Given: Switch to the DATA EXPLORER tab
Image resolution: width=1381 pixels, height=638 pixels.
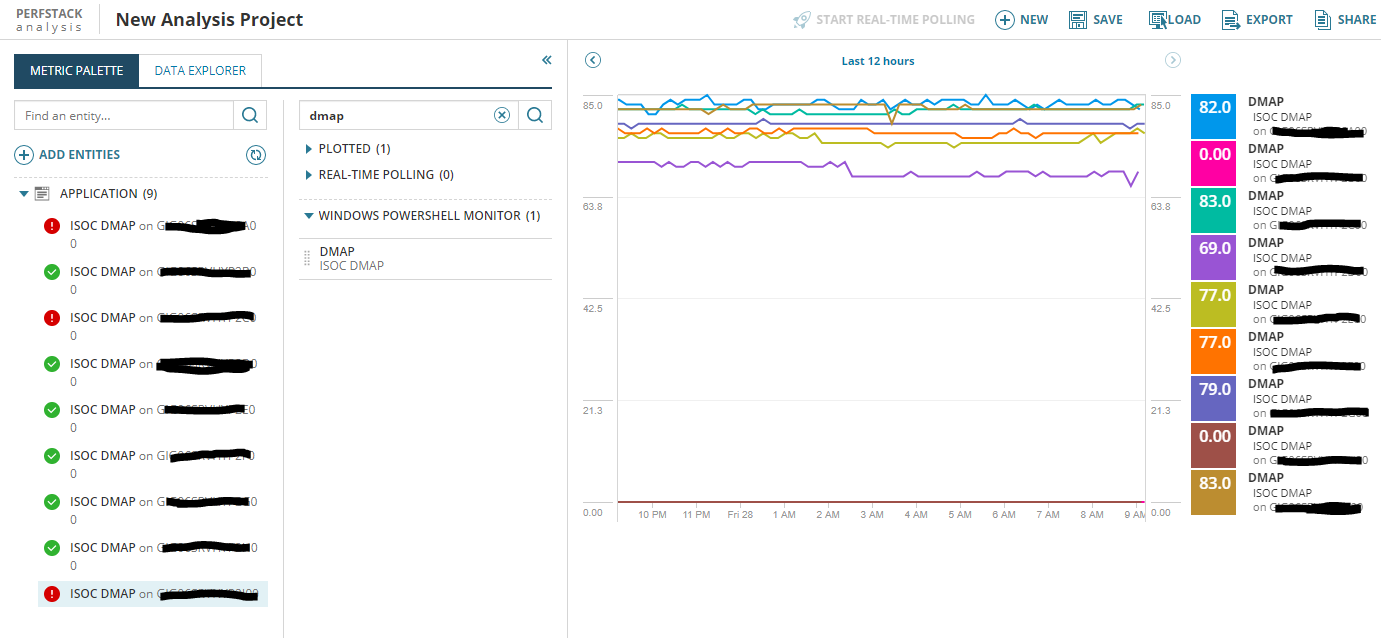Looking at the screenshot, I should 200,71.
